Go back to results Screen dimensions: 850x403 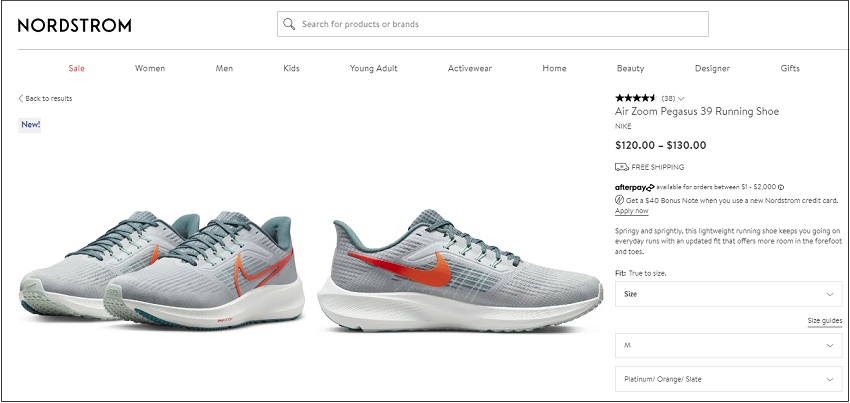point(45,98)
